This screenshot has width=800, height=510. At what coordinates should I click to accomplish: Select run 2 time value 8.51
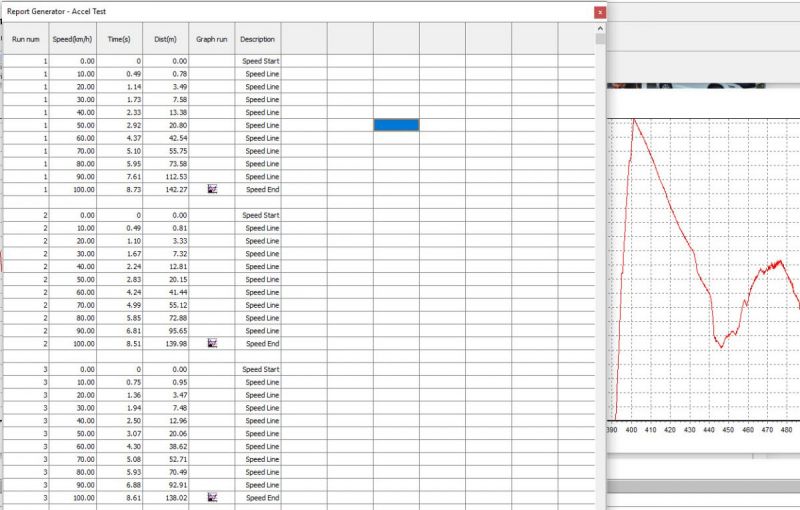tap(120, 343)
